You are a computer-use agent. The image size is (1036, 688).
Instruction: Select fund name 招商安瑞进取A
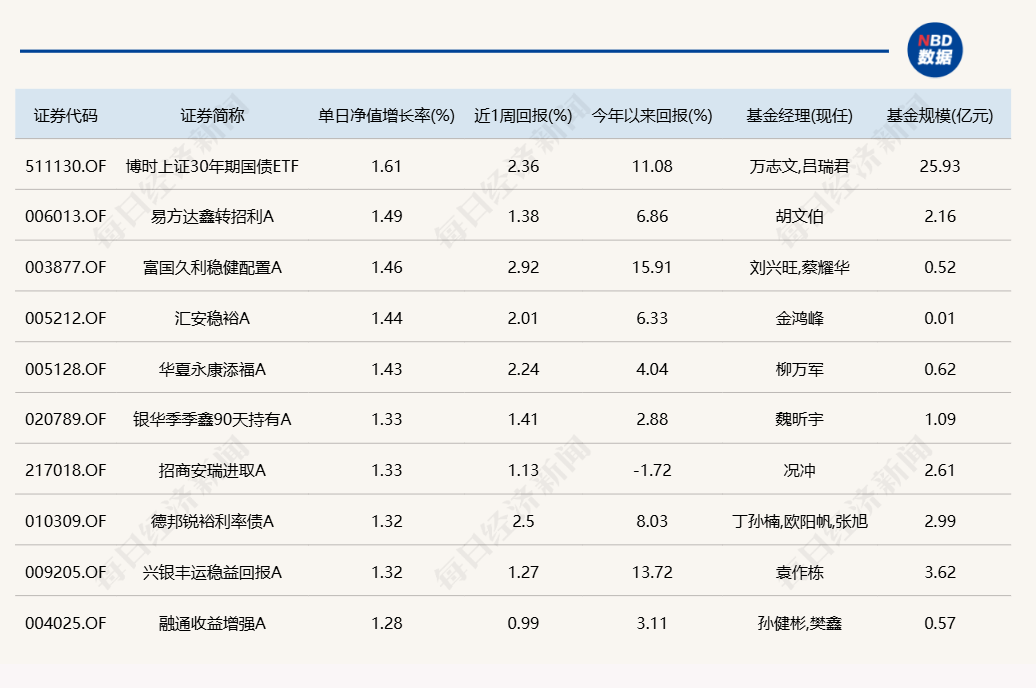212,470
